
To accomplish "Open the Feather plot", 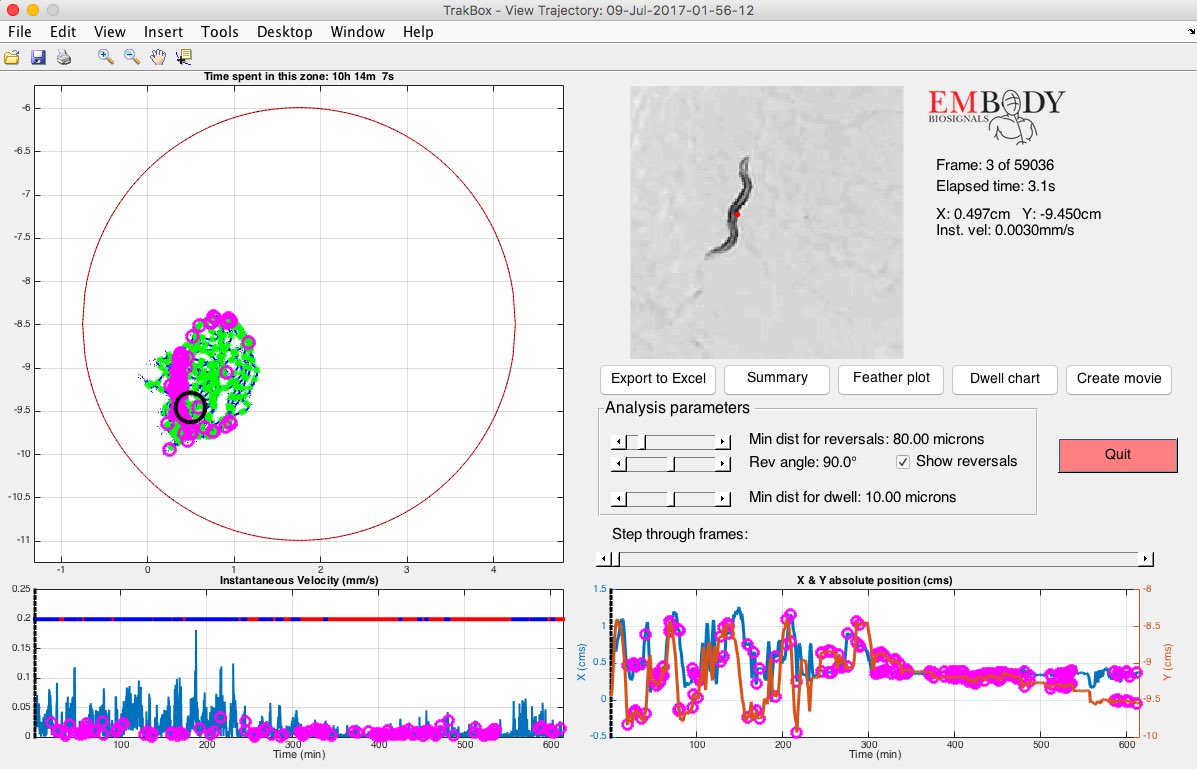I will pyautogui.click(x=891, y=379).
